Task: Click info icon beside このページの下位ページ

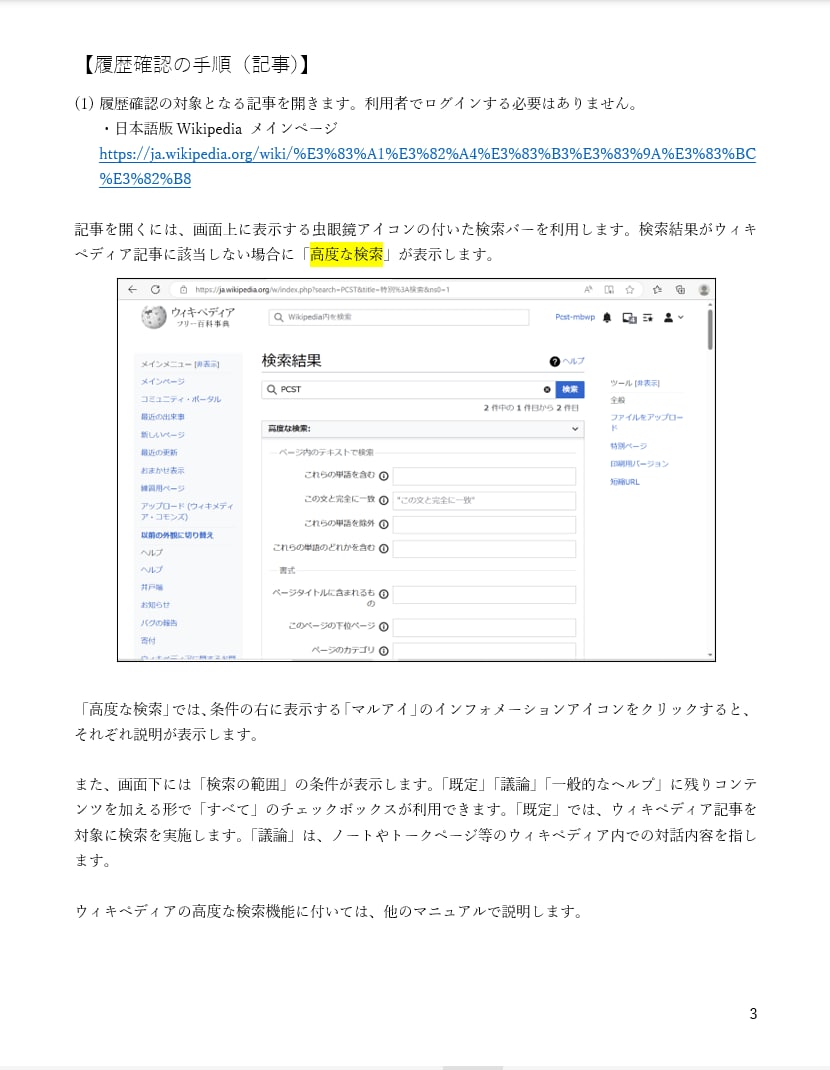Action: point(384,626)
